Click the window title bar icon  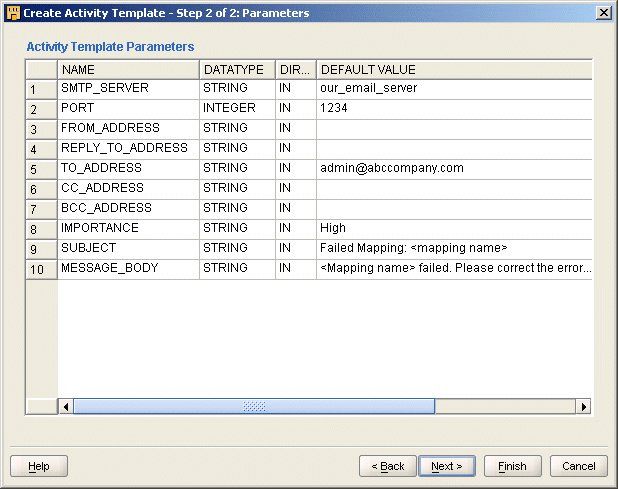(x=13, y=13)
